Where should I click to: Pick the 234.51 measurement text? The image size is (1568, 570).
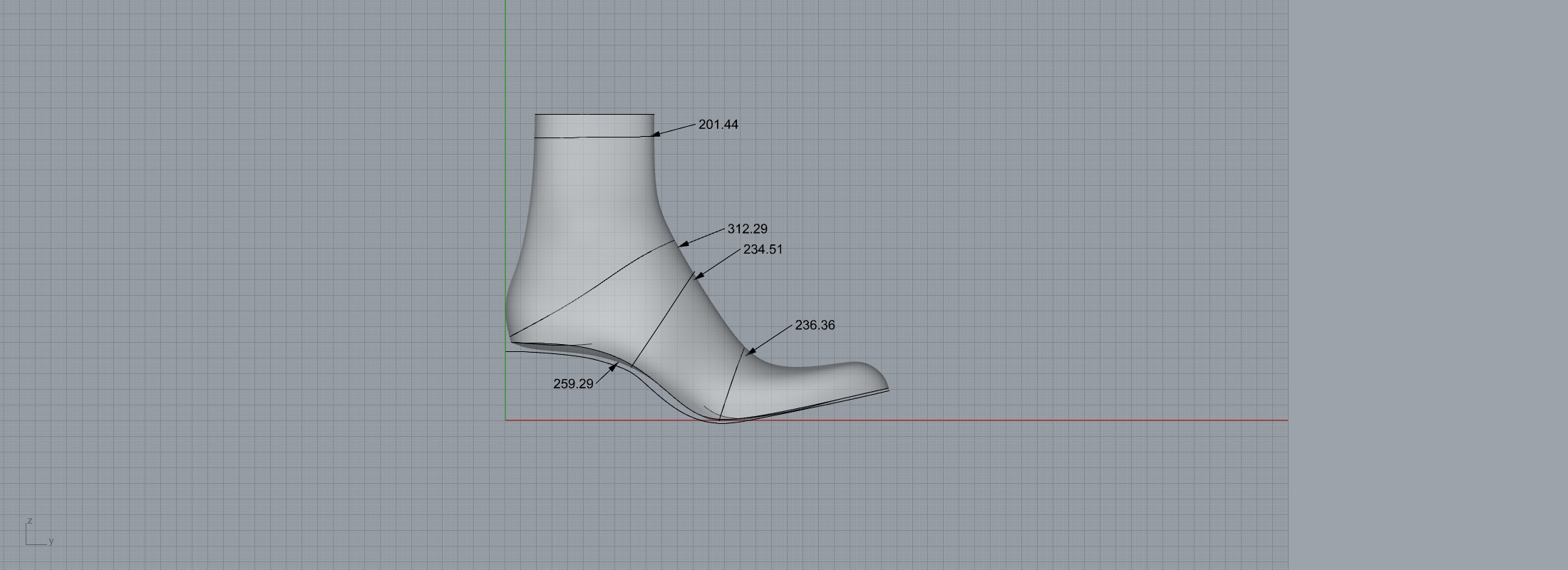[x=763, y=249]
